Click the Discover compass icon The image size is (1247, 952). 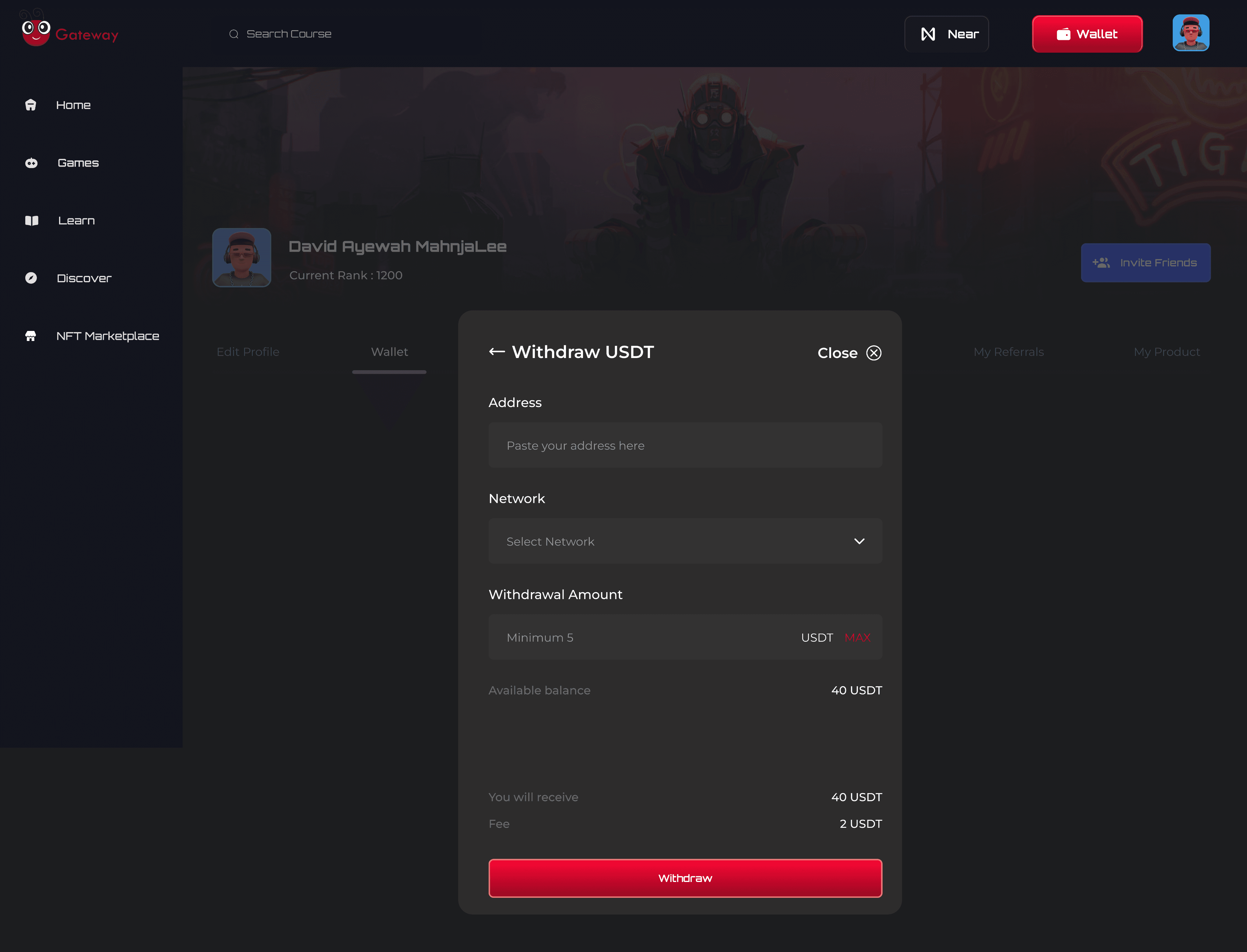point(31,278)
